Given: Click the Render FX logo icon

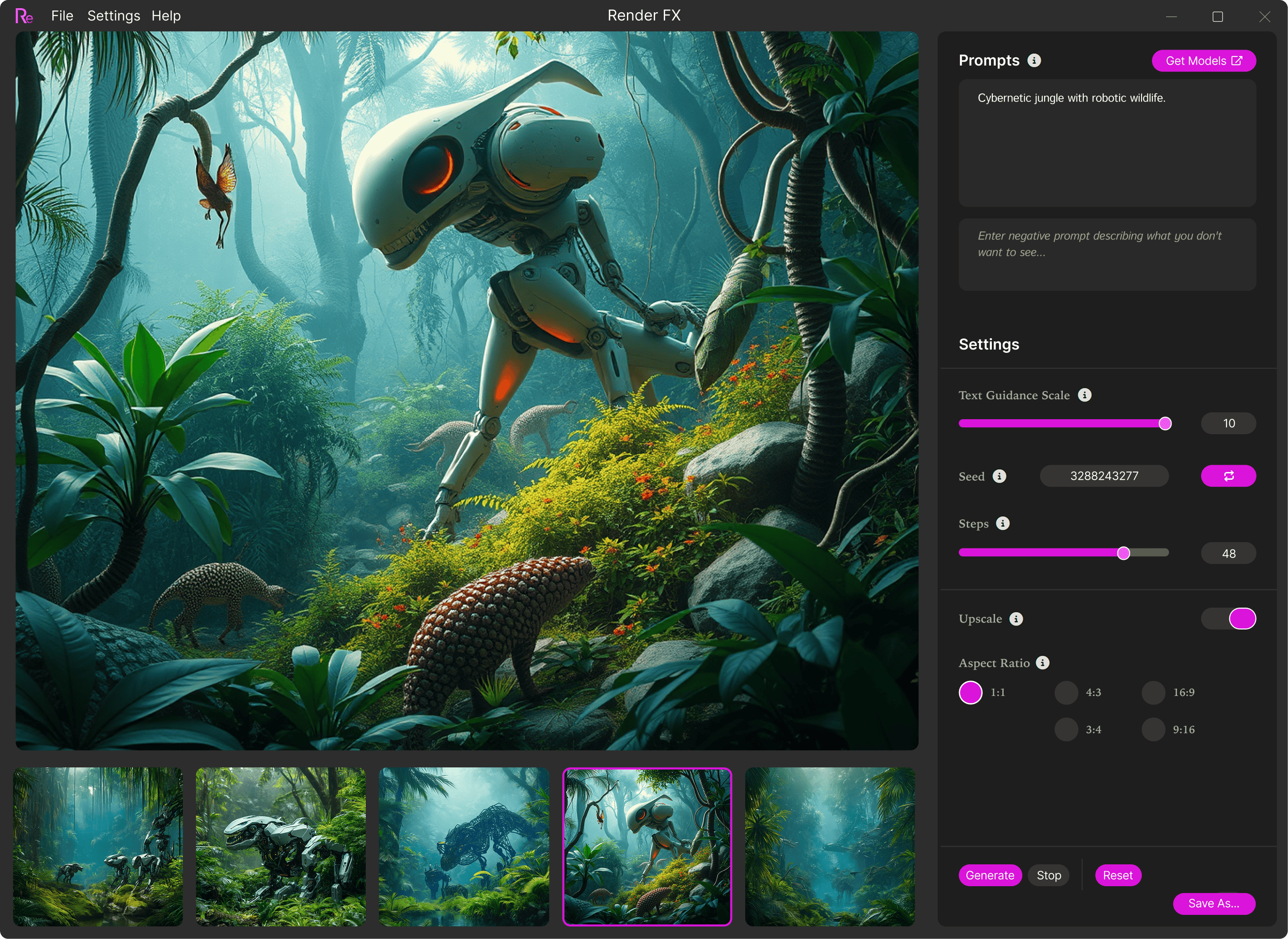Looking at the screenshot, I should 24,16.
